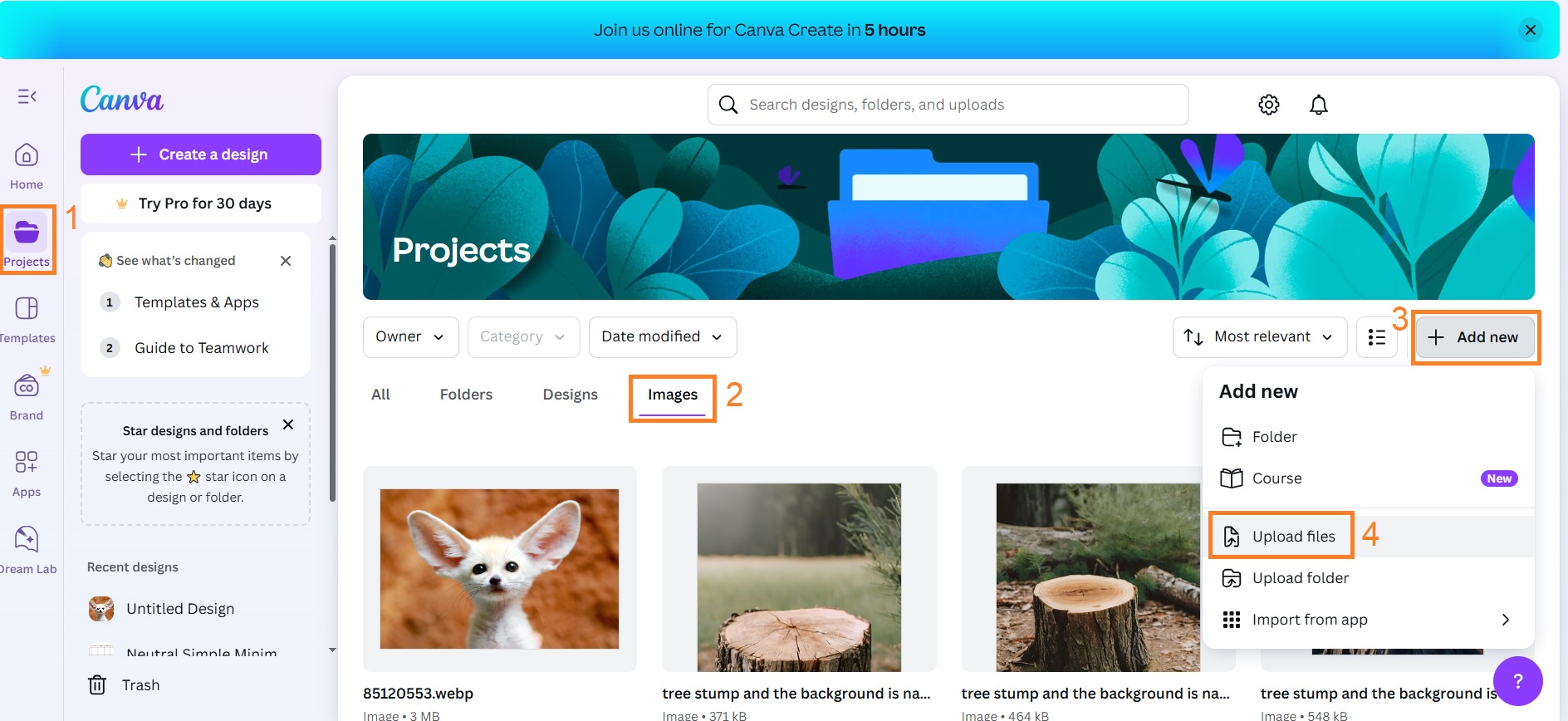Open the Date modified dropdown
Image resolution: width=1568 pixels, height=721 pixels.
click(x=663, y=337)
